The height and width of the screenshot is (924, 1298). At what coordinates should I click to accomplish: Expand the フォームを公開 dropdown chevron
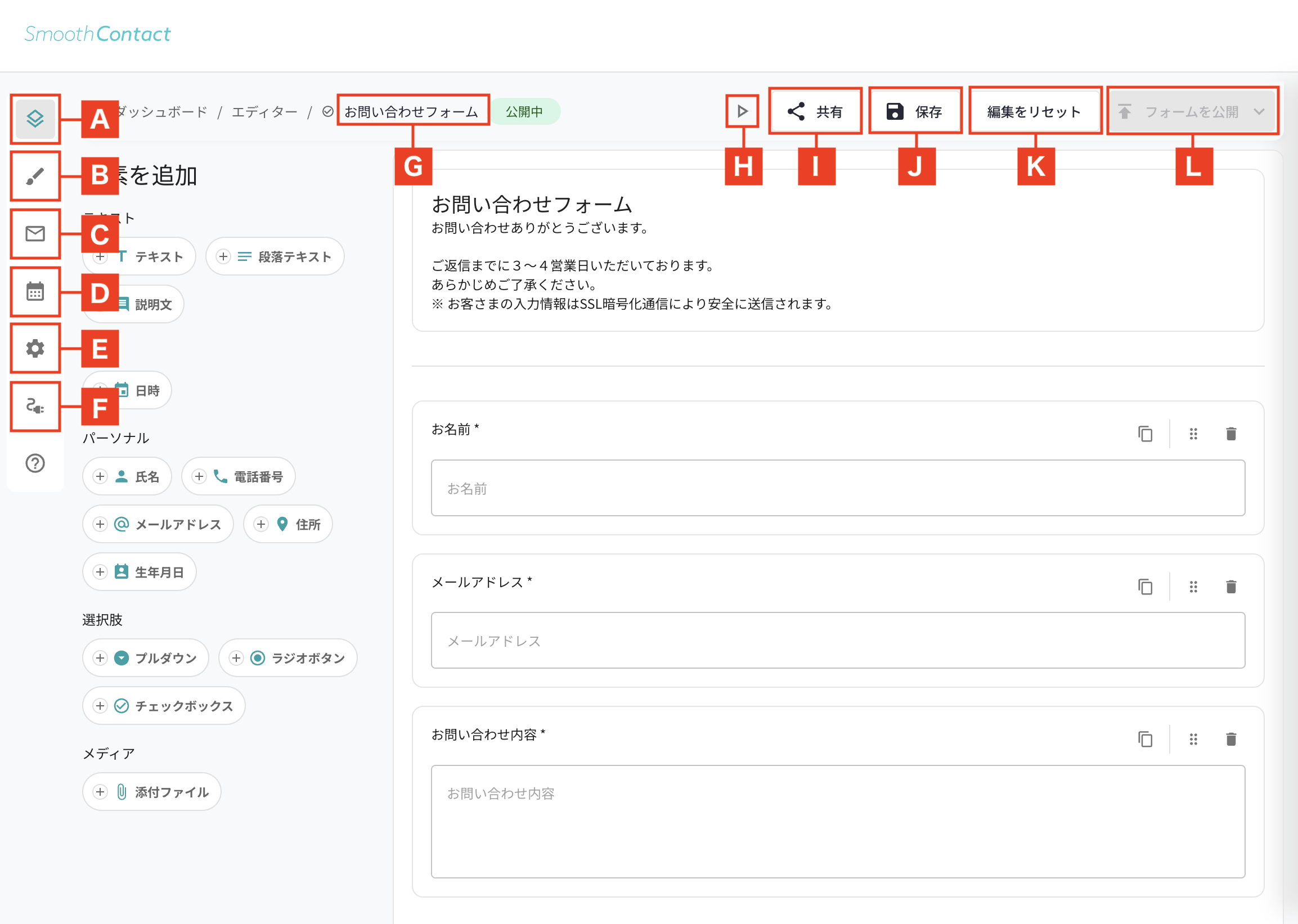point(1259,111)
